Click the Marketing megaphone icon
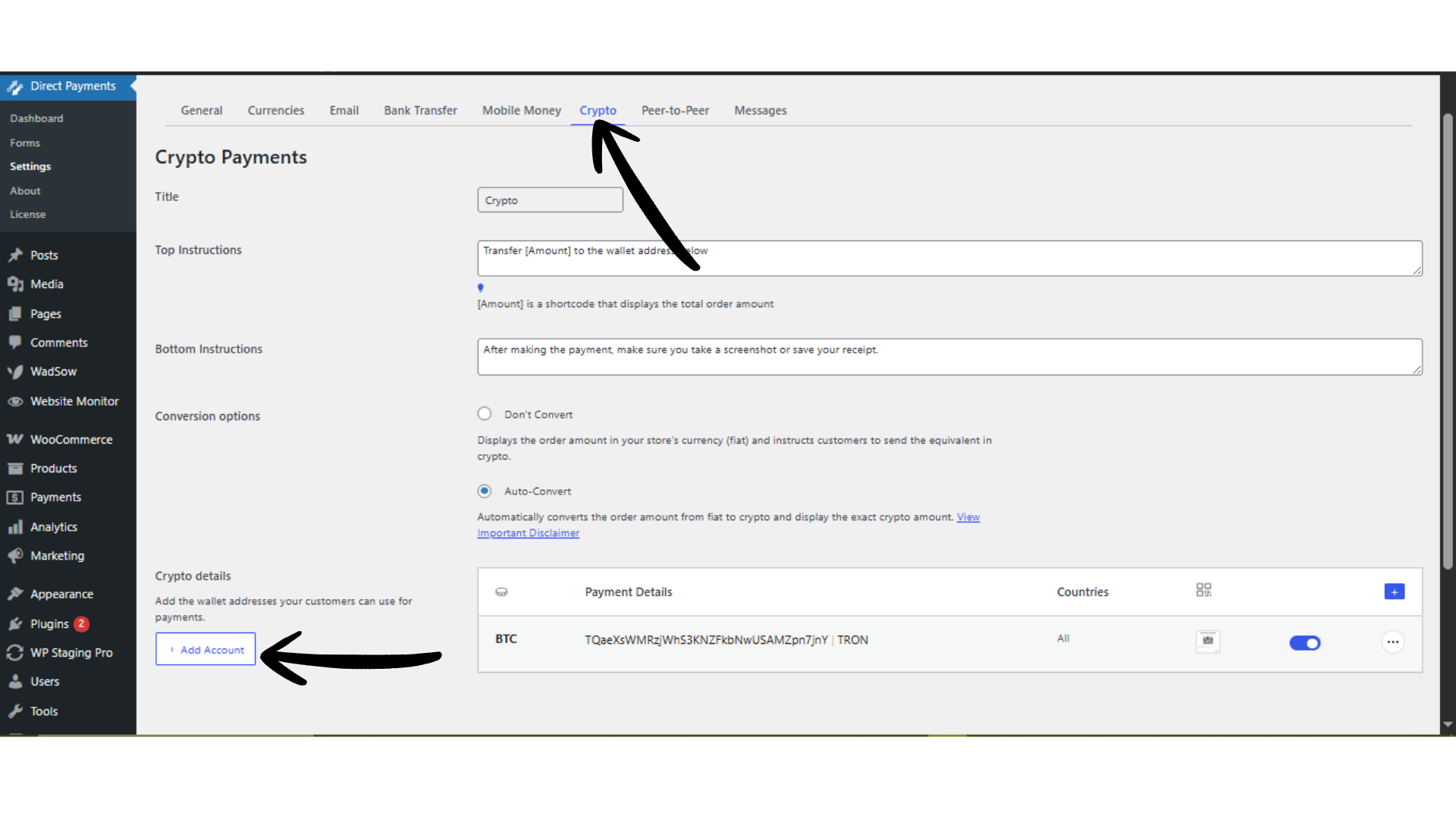Viewport: 1456px width, 819px height. [x=14, y=556]
